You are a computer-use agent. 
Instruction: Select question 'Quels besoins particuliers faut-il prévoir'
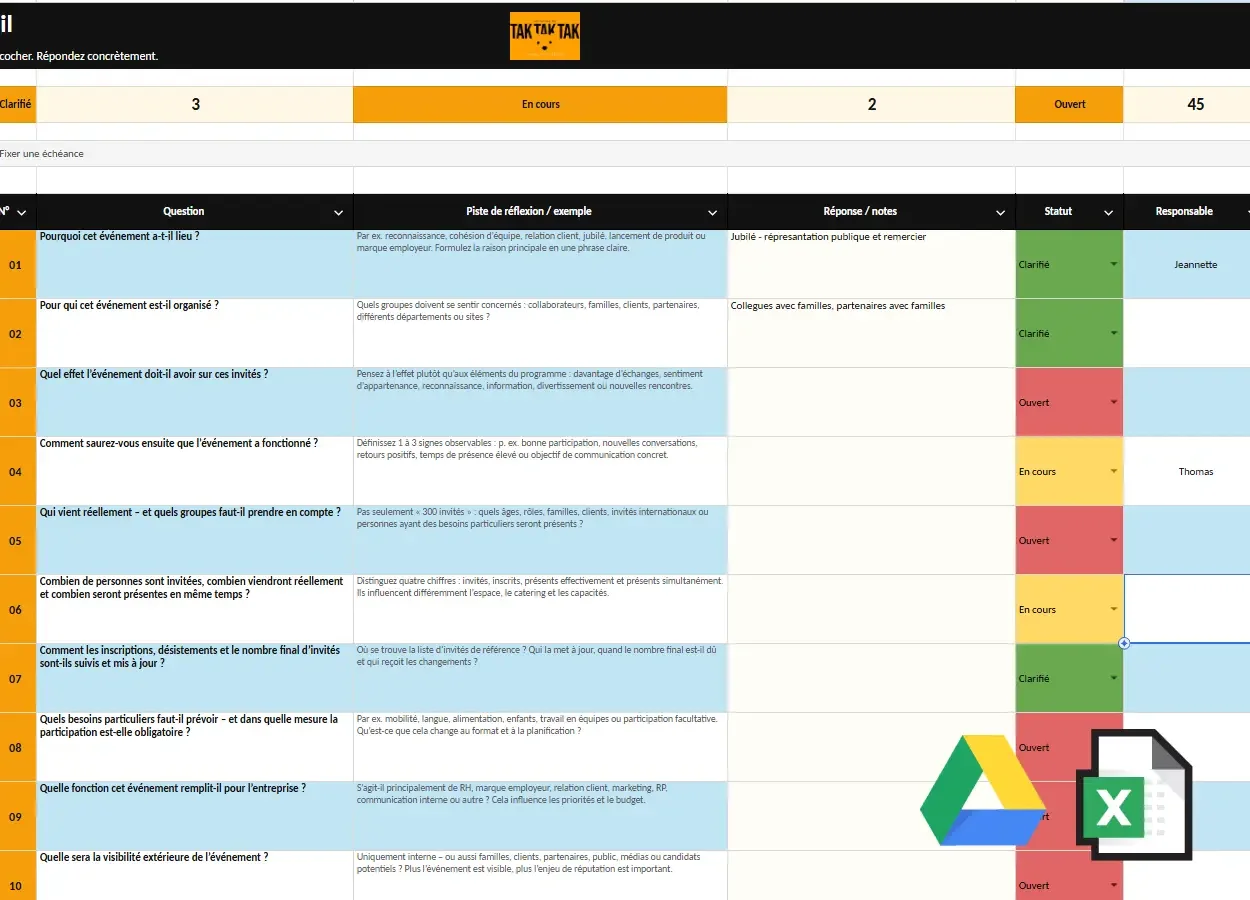[188, 725]
